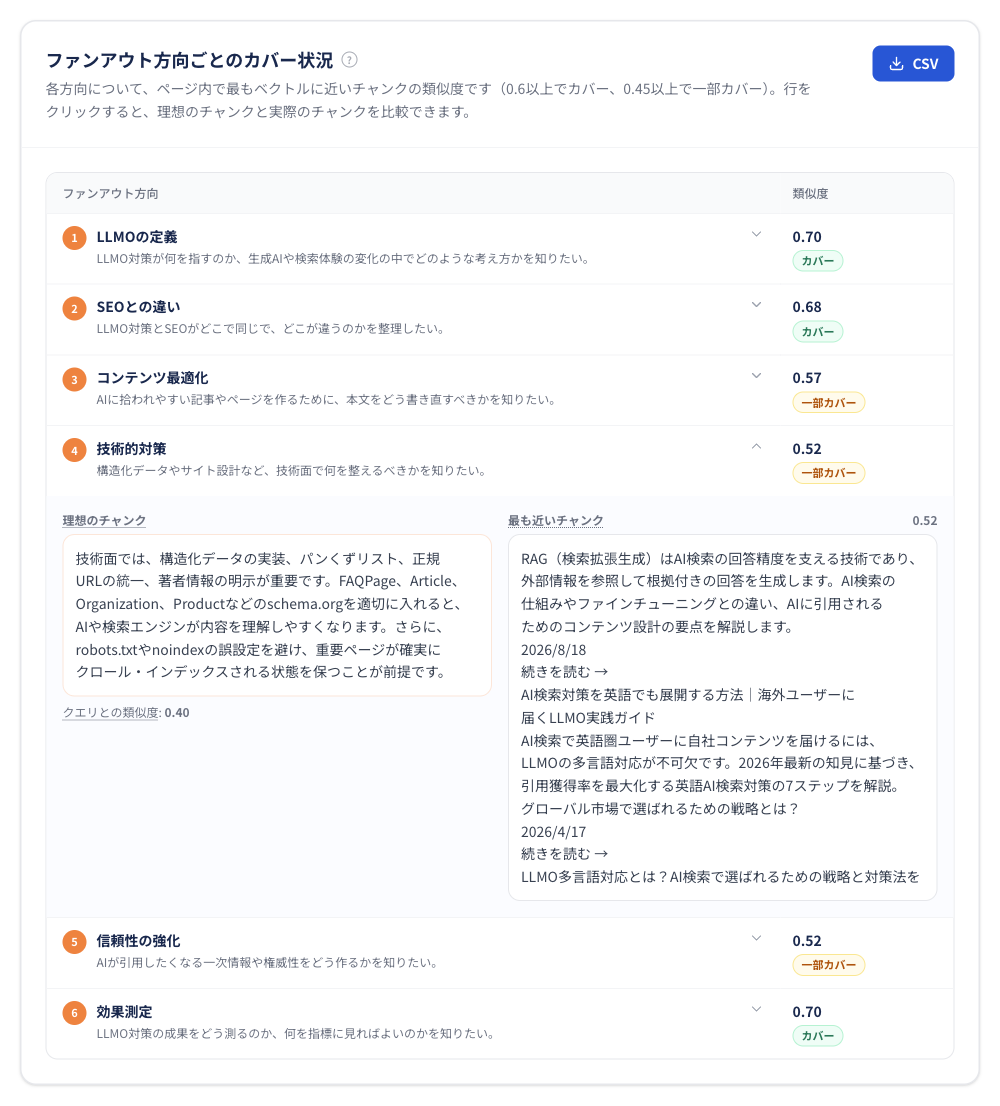The height and width of the screenshot is (1106, 1000).
Task: Click the カバー badge in SEOとの違い row
Action: point(817,332)
